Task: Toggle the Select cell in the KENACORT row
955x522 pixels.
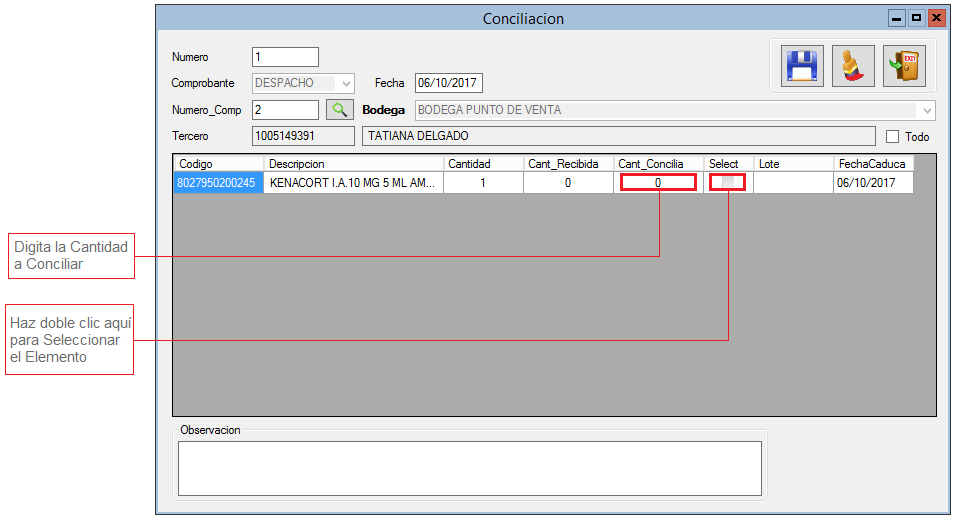Action: click(728, 183)
